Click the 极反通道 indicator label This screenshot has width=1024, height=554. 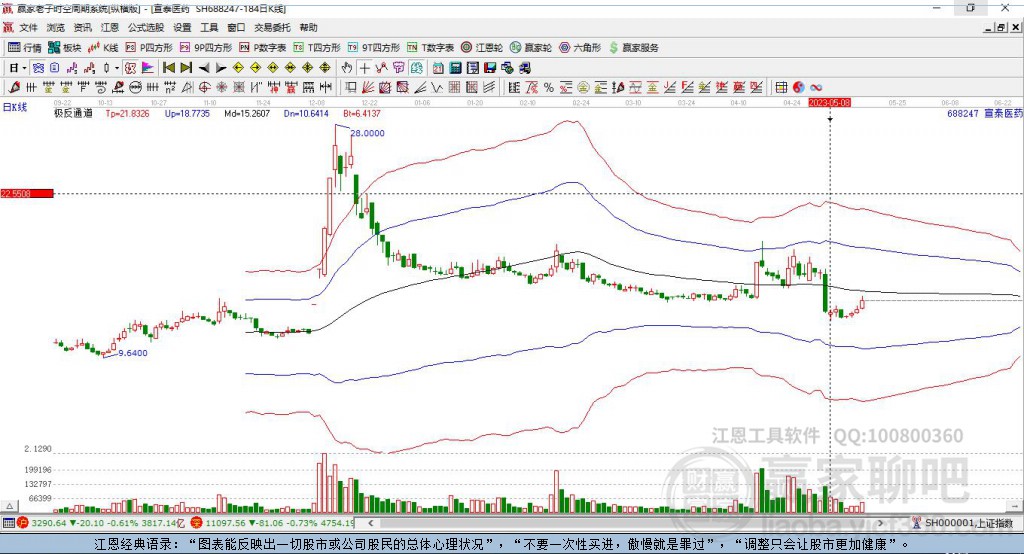[x=73, y=114]
